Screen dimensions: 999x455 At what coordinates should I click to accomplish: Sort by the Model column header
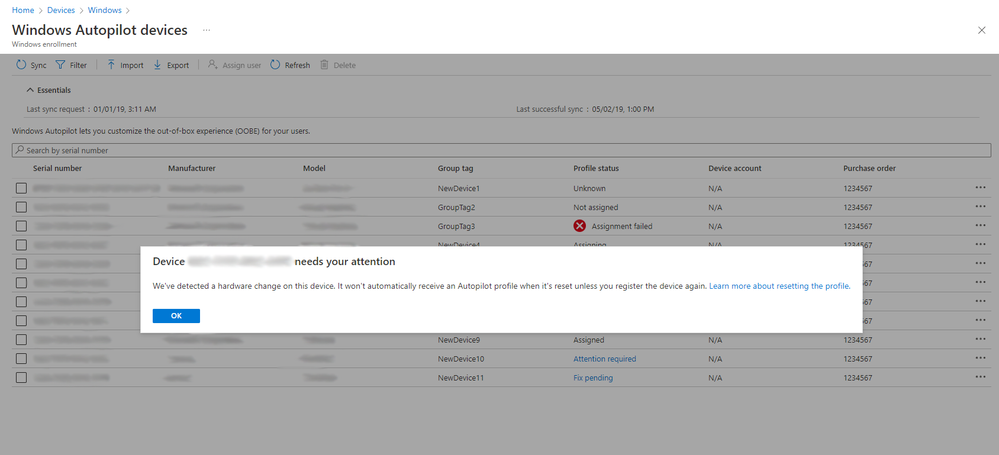[314, 168]
